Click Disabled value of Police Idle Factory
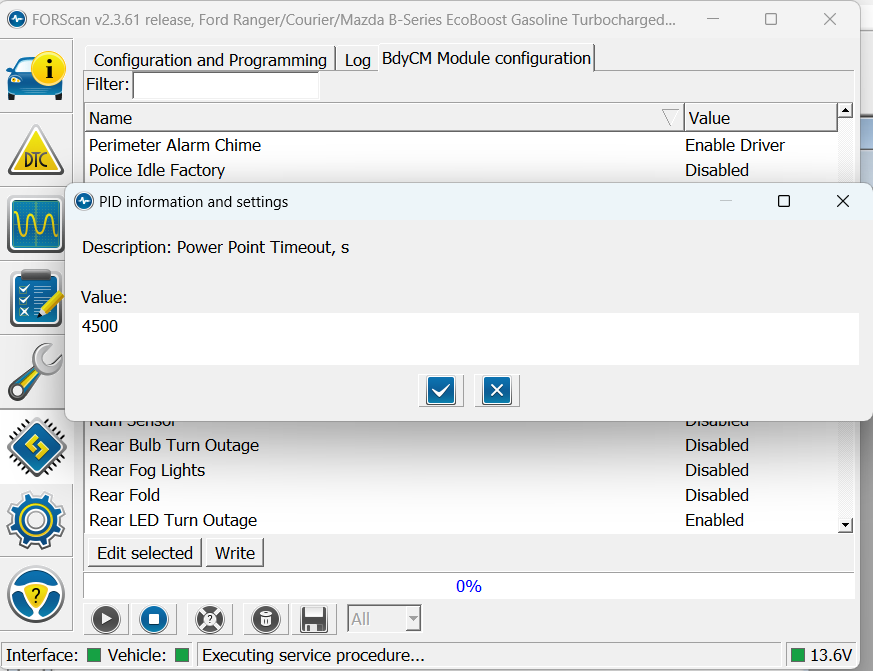This screenshot has width=873, height=671. click(717, 170)
